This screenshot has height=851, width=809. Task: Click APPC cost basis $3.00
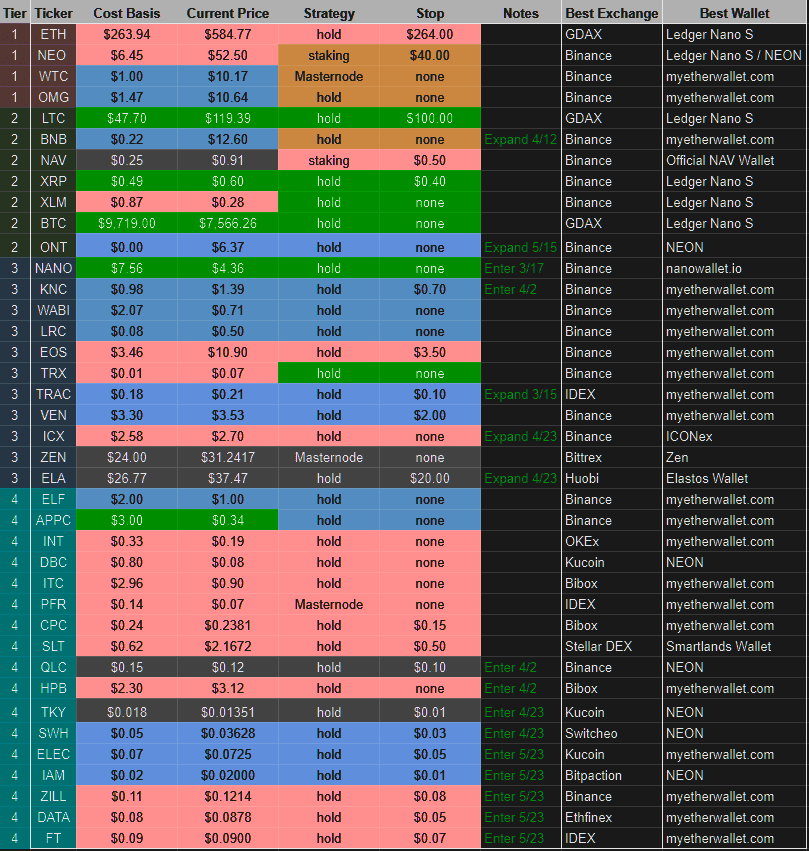click(126, 520)
